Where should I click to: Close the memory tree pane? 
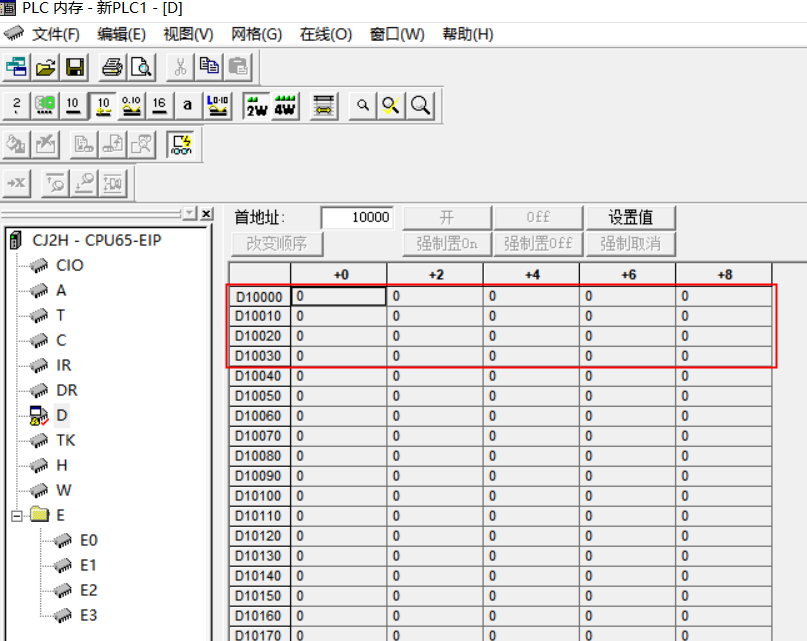(207, 214)
